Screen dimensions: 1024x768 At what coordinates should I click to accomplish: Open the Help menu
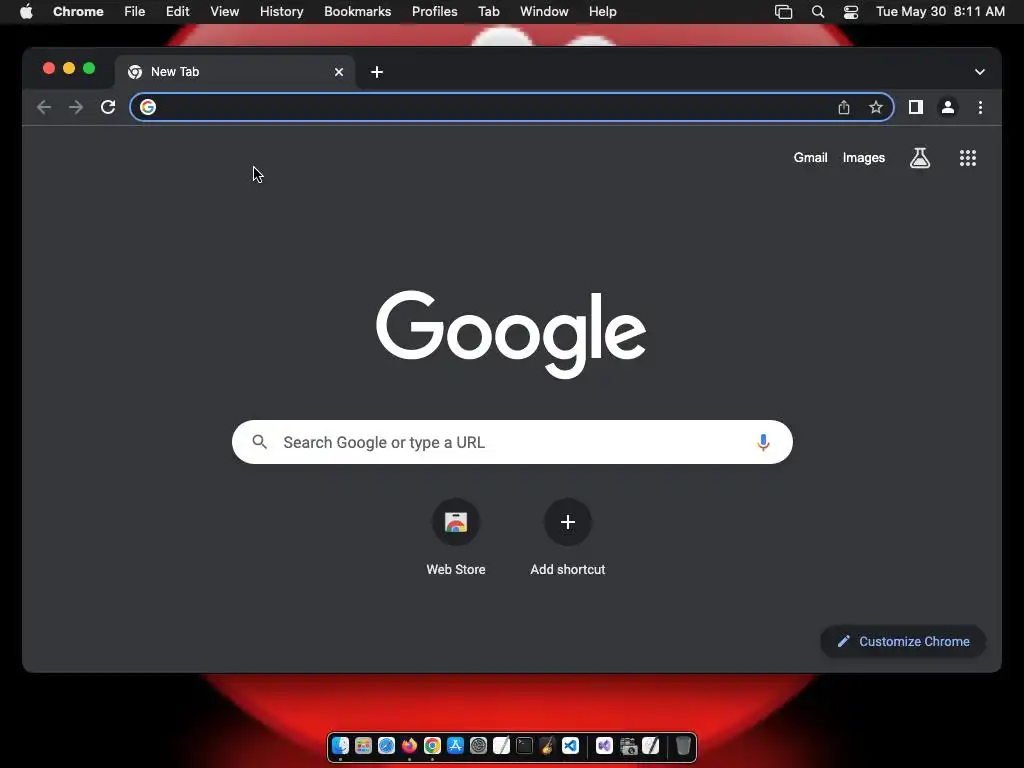[602, 11]
